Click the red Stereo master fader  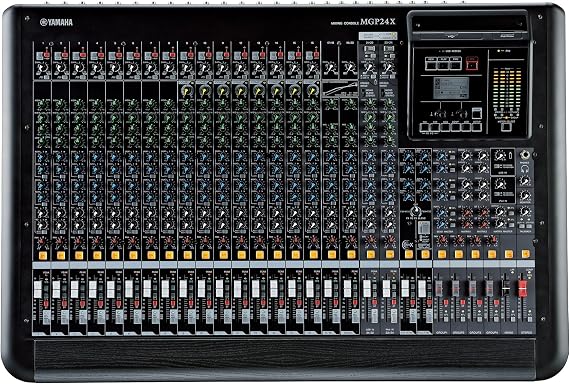pos(522,289)
